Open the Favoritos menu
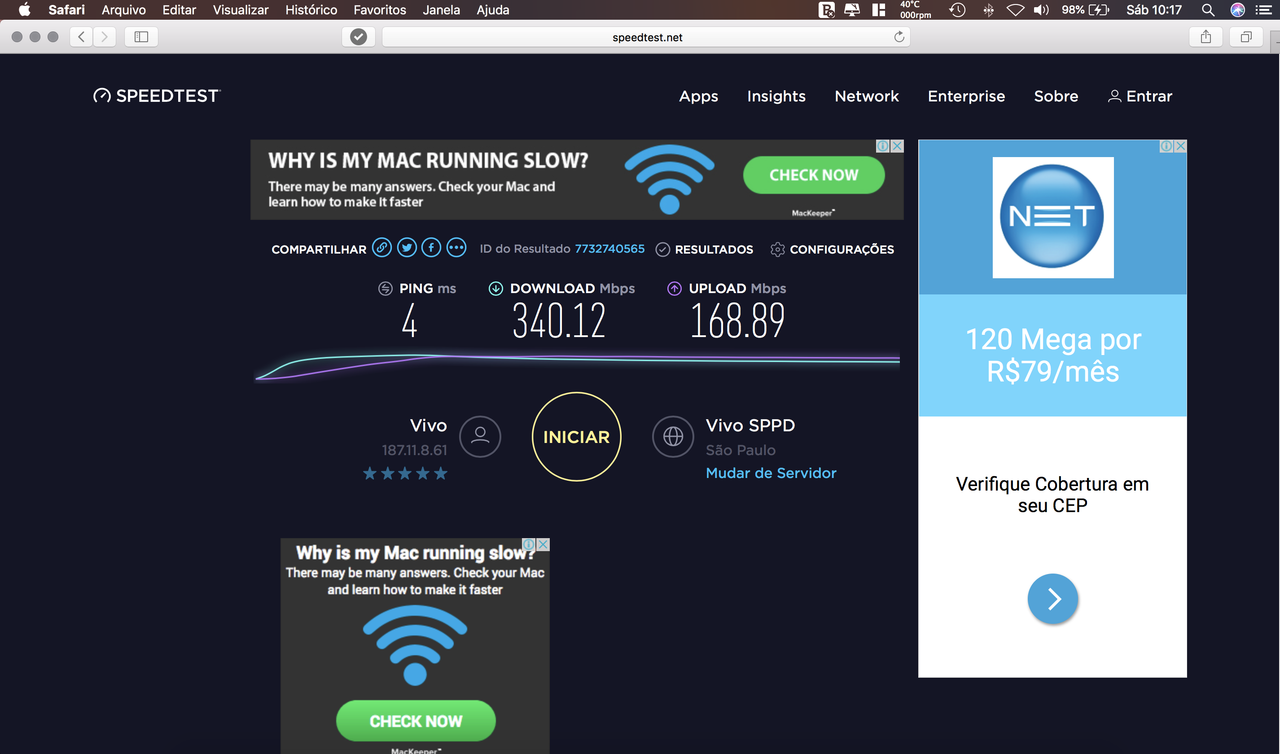The width and height of the screenshot is (1280, 754). click(380, 10)
